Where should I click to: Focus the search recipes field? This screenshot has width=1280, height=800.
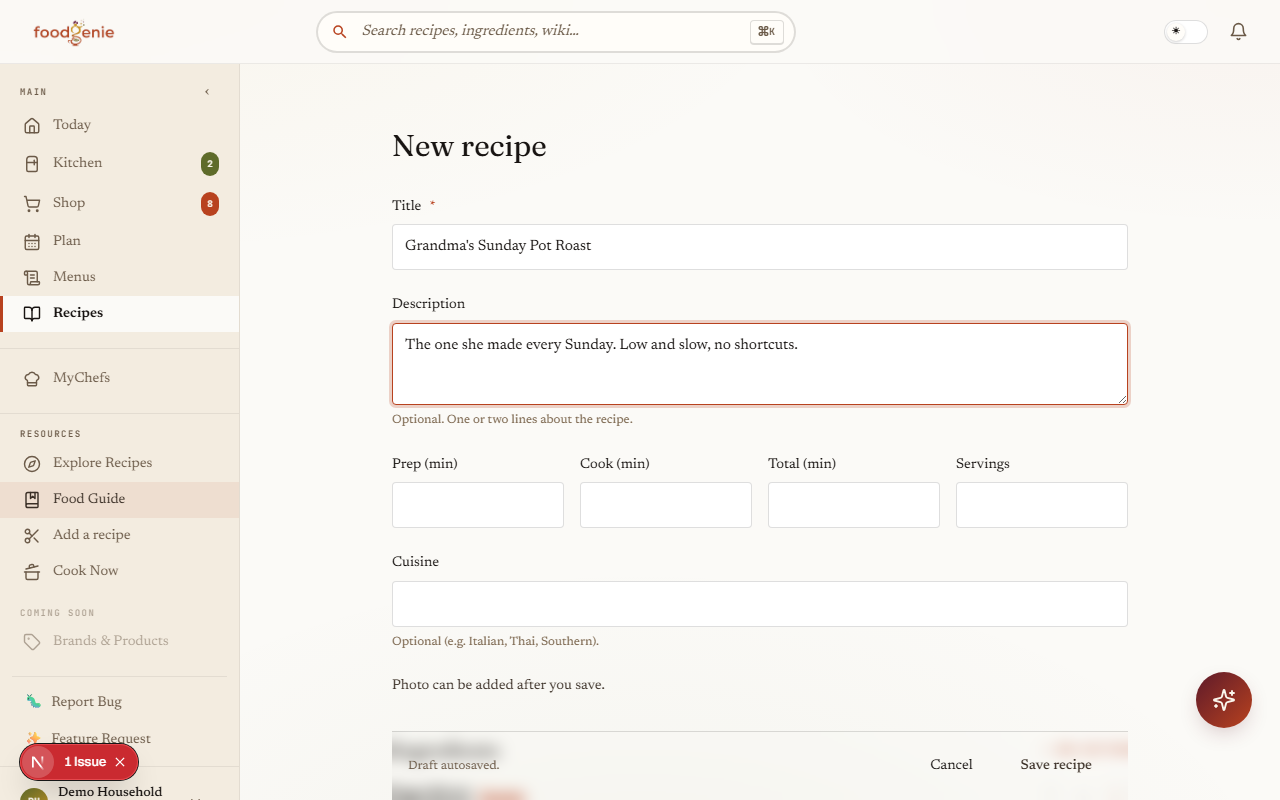pyautogui.click(x=555, y=32)
